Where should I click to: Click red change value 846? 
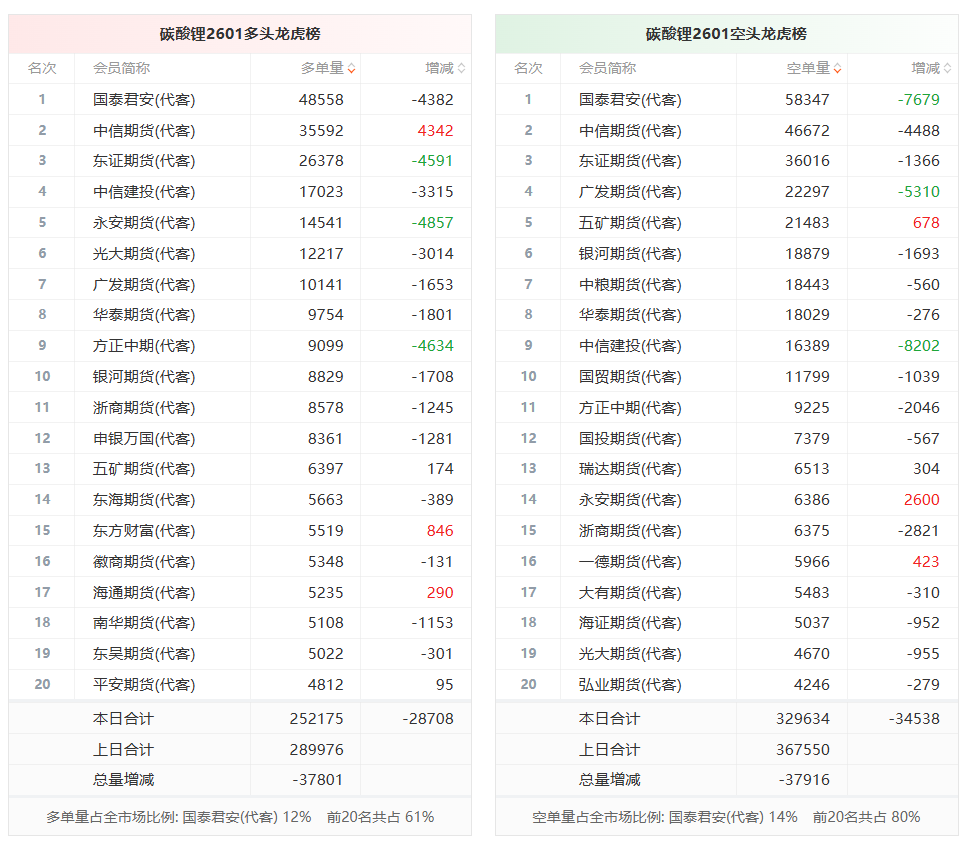pos(440,531)
